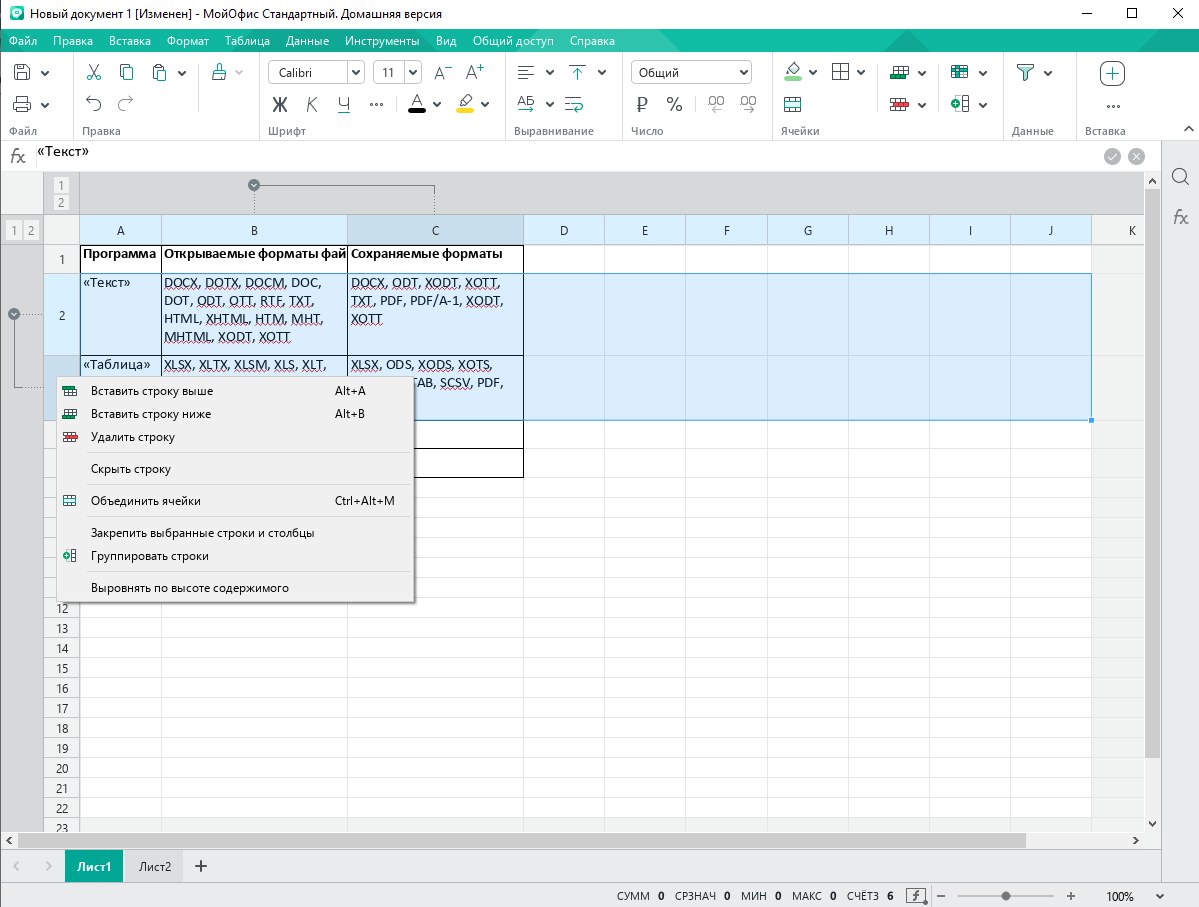Open the font name Calibri dropdown
Screen dimensions: 1199x907
tap(356, 73)
